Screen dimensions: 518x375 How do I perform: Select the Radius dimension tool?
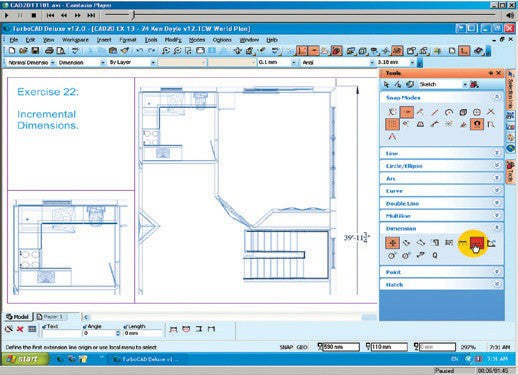click(392, 255)
